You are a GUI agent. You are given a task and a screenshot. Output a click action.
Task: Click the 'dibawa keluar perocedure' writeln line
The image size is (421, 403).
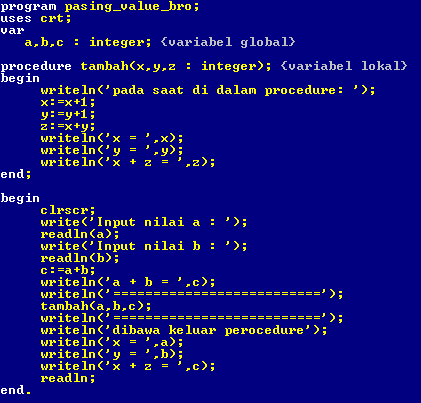coord(184,330)
